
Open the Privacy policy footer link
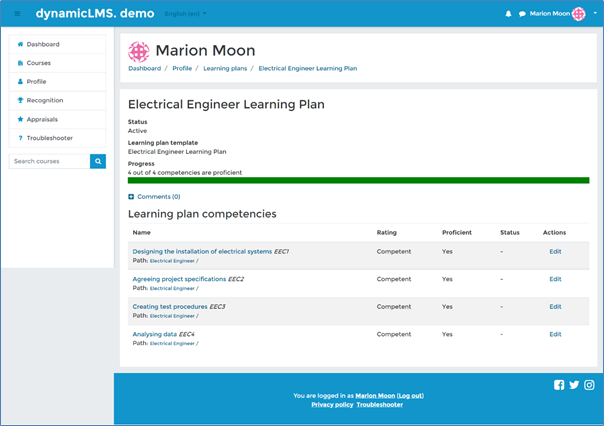[332, 405]
